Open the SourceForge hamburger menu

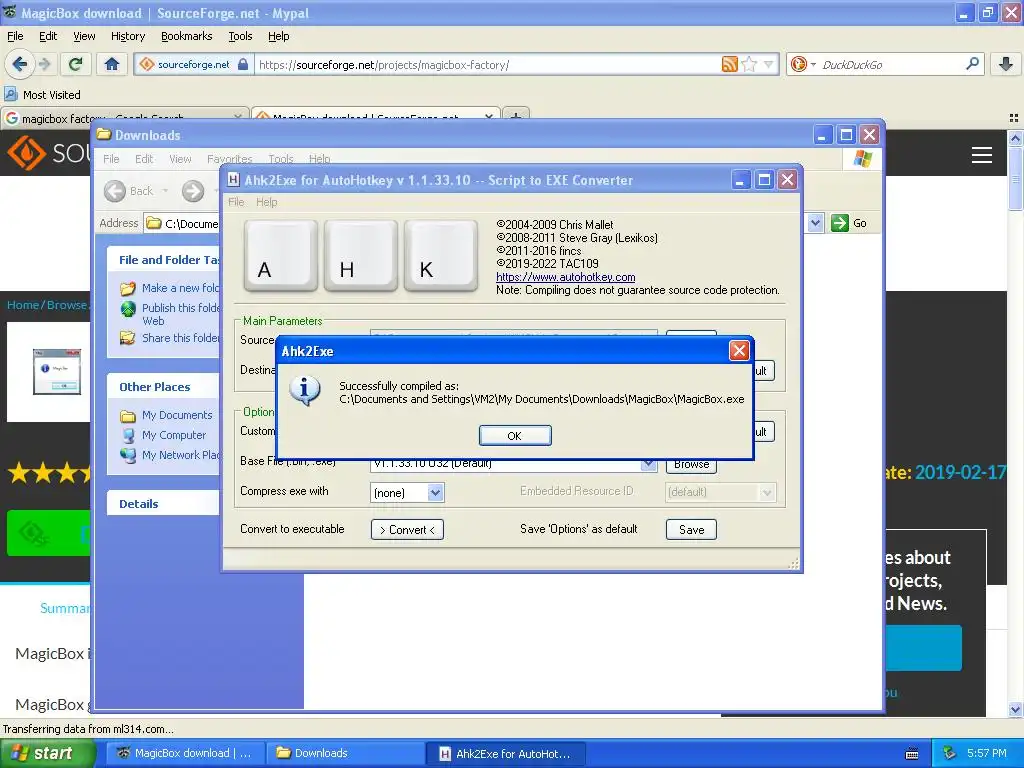click(982, 155)
